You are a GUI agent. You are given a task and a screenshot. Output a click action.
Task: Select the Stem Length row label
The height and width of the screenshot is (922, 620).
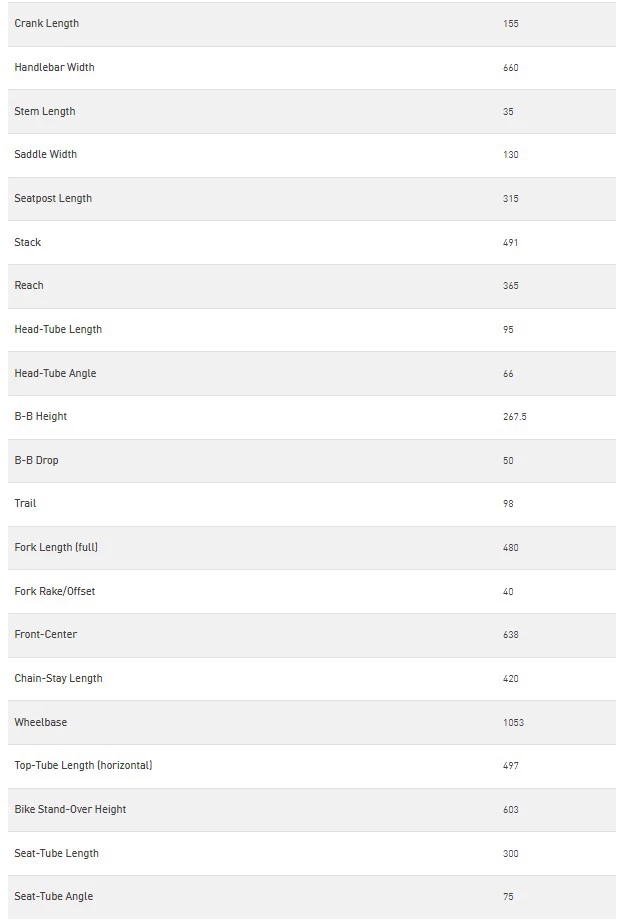(x=45, y=111)
